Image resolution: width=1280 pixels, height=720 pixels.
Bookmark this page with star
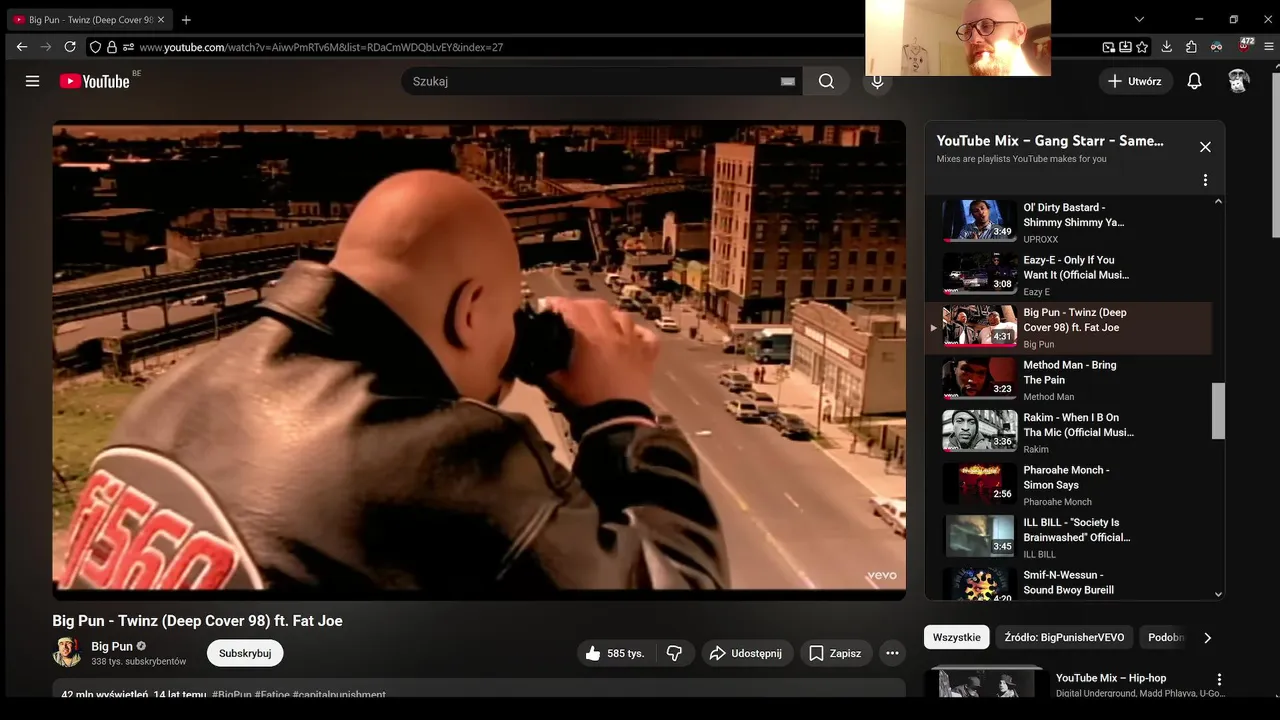coord(1142,47)
